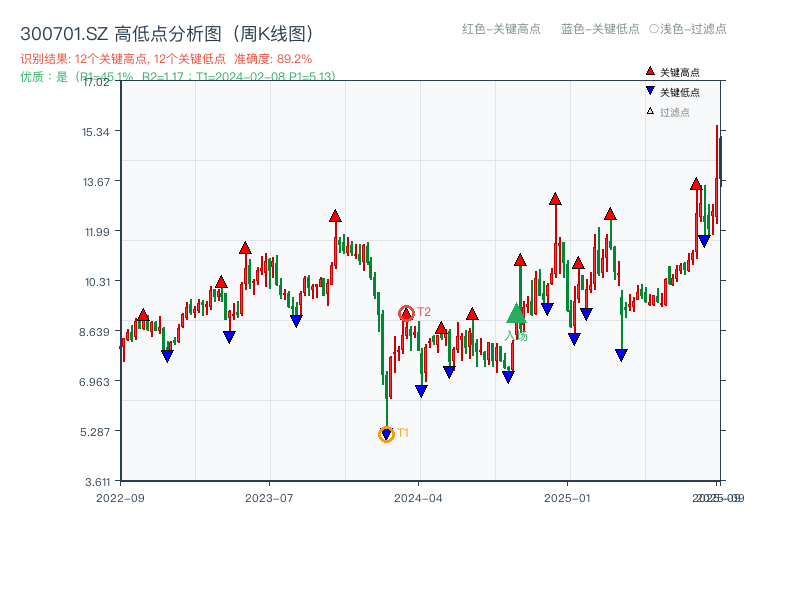Select the T2 red circle marker
800x600 pixels.
pos(406,312)
